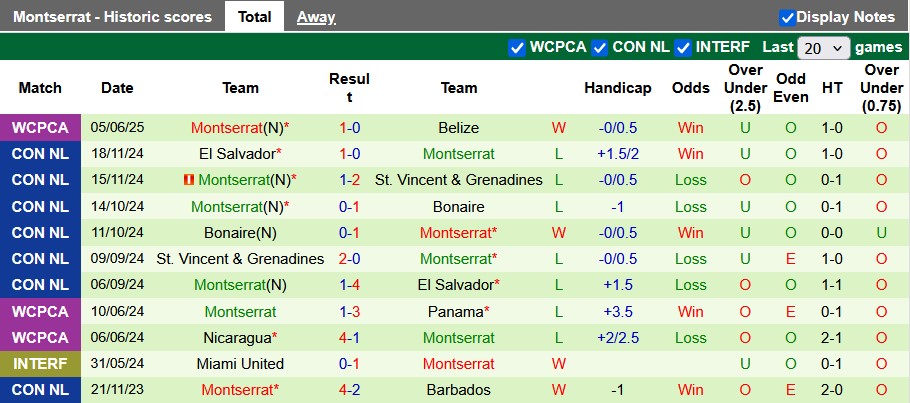Open the 4-2 score against Barbados
This screenshot has width=910, height=403.
pyautogui.click(x=350, y=390)
